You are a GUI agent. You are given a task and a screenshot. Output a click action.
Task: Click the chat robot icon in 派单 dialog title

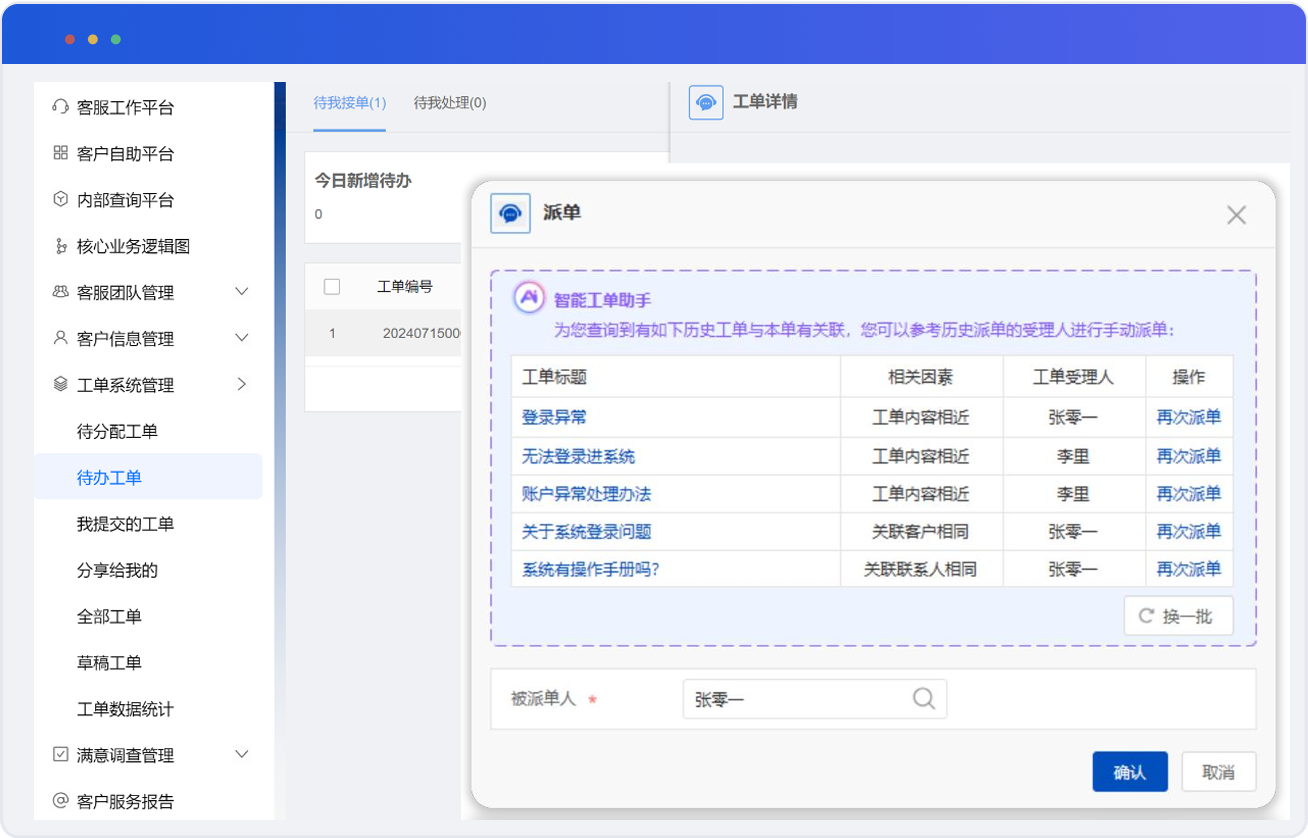(510, 213)
